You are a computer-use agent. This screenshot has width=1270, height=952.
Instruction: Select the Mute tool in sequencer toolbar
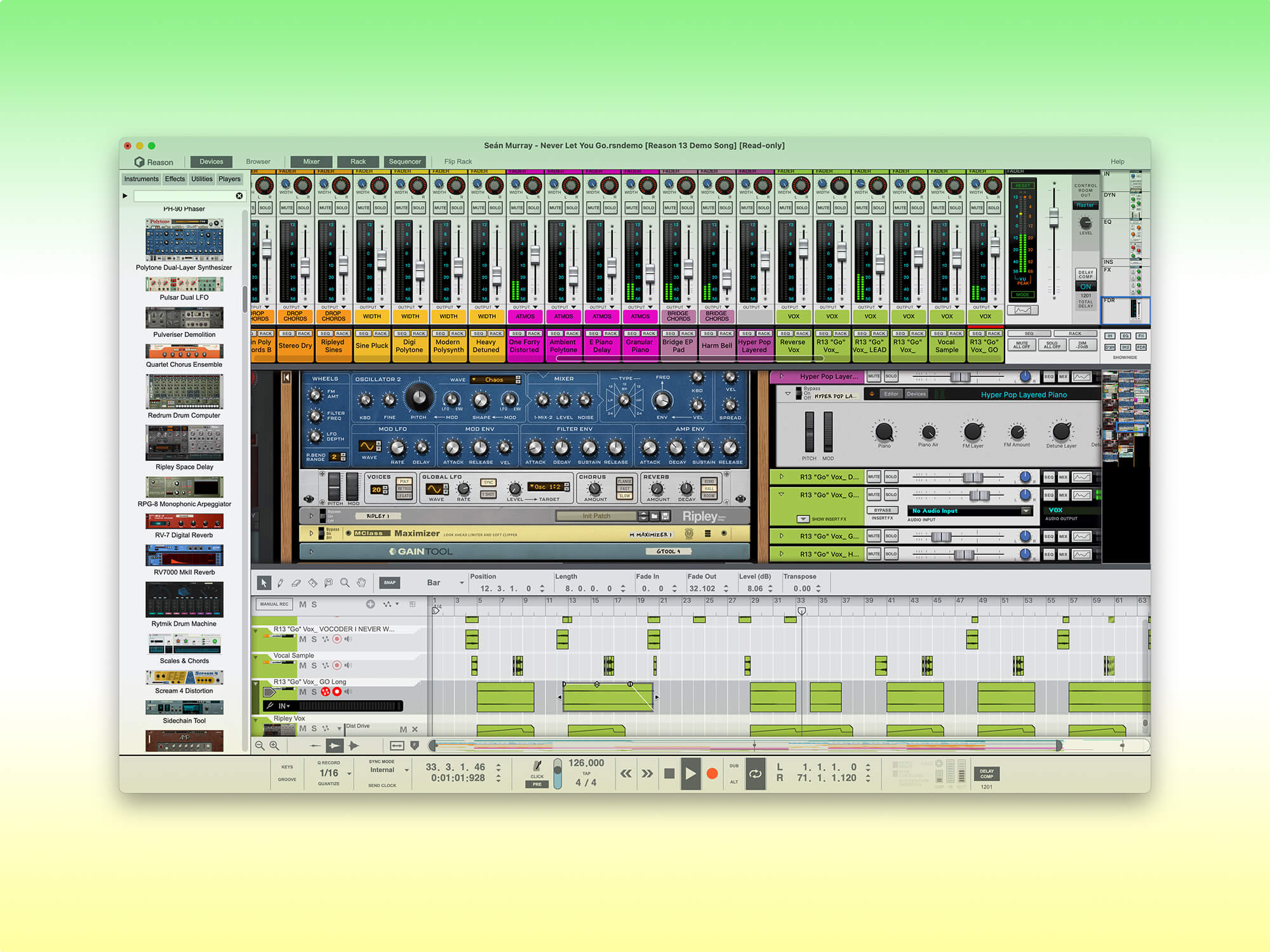328,582
